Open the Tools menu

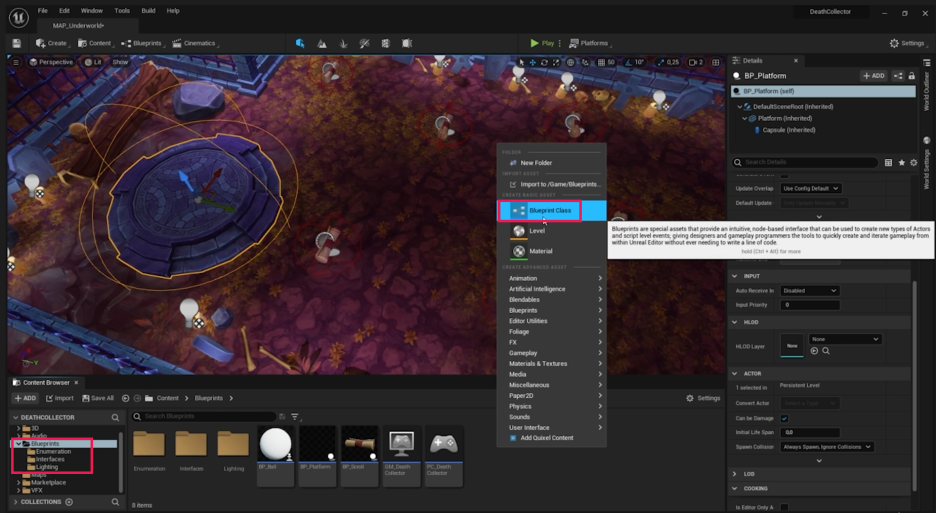coord(122,11)
